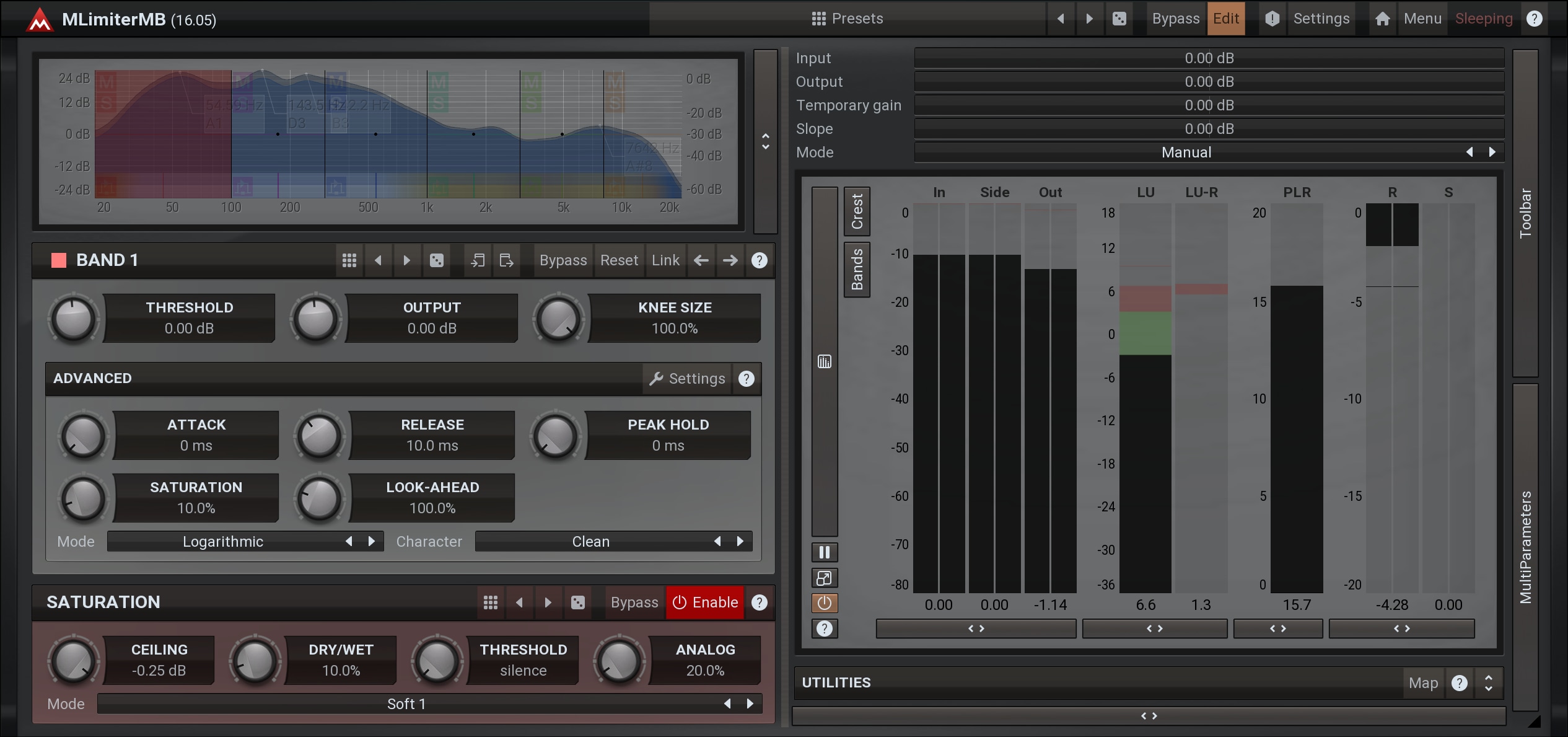
Task: Adjust the Output gain slider
Action: click(1209, 82)
